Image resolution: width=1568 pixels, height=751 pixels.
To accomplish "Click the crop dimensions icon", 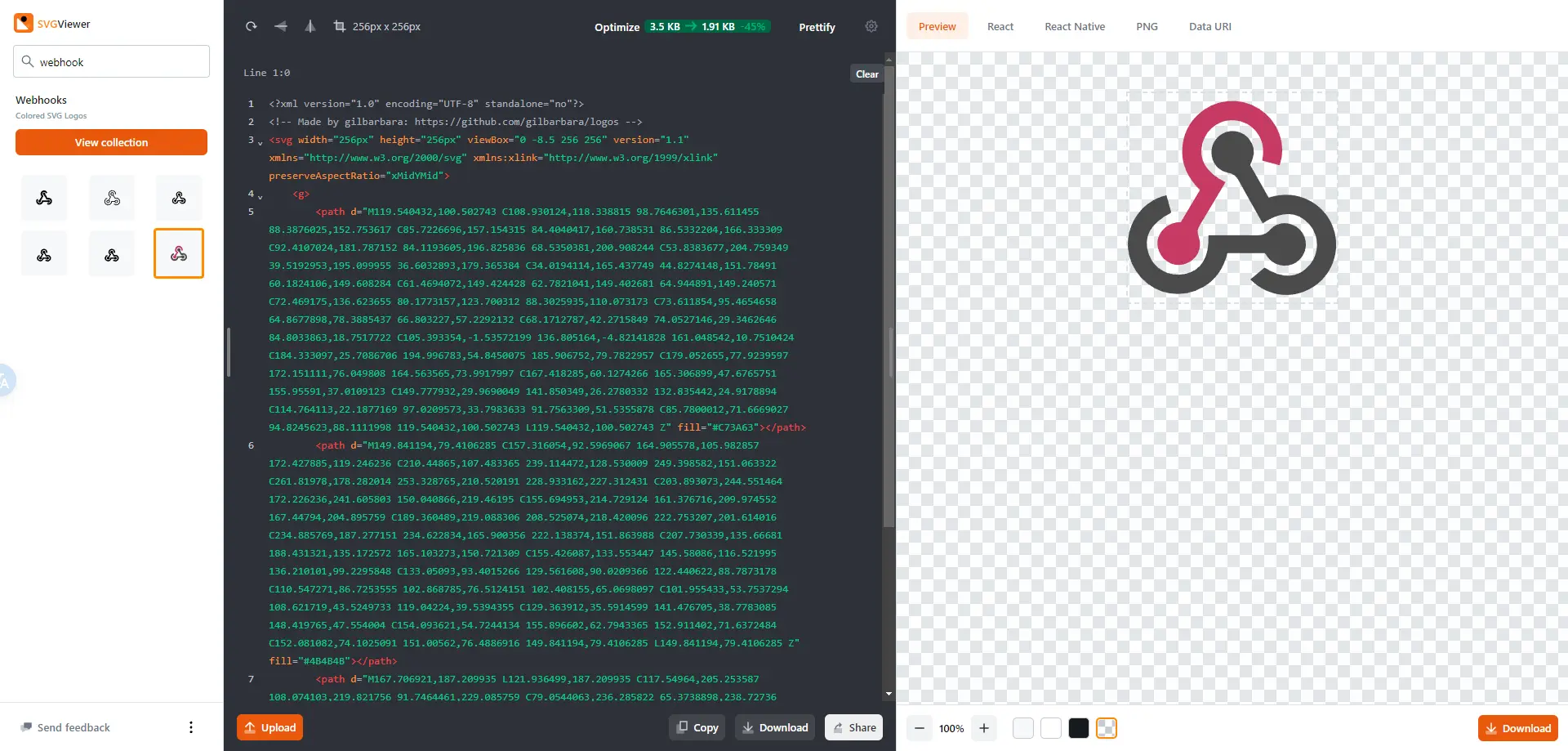I will tap(340, 26).
